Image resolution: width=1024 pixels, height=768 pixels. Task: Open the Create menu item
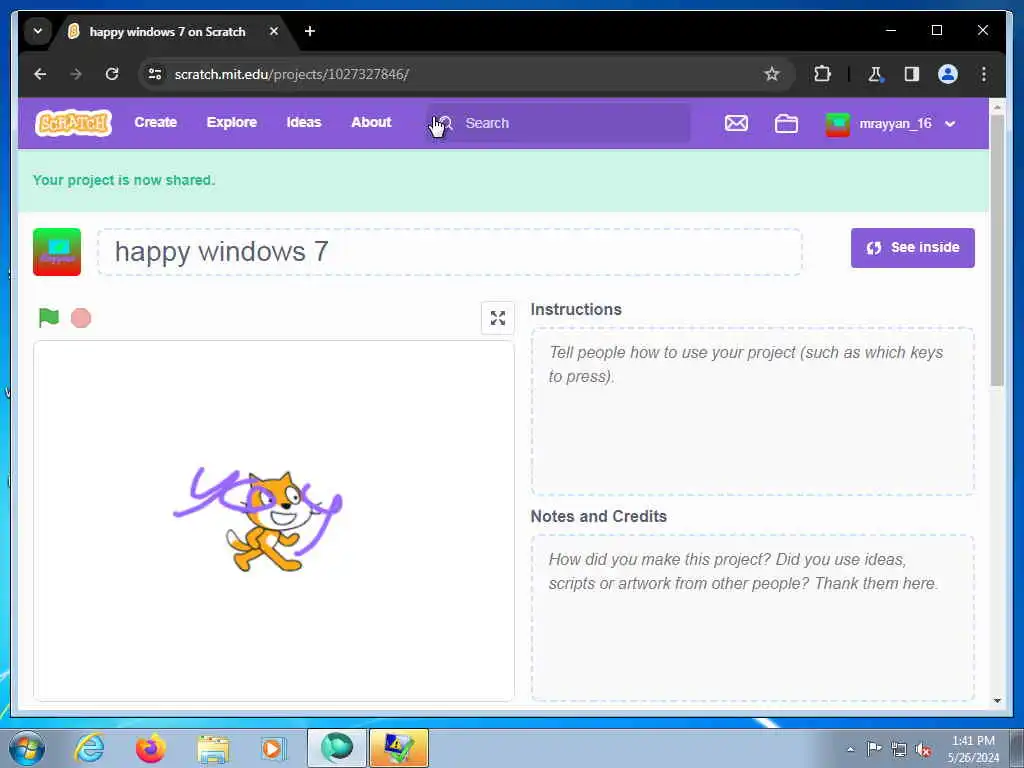155,122
